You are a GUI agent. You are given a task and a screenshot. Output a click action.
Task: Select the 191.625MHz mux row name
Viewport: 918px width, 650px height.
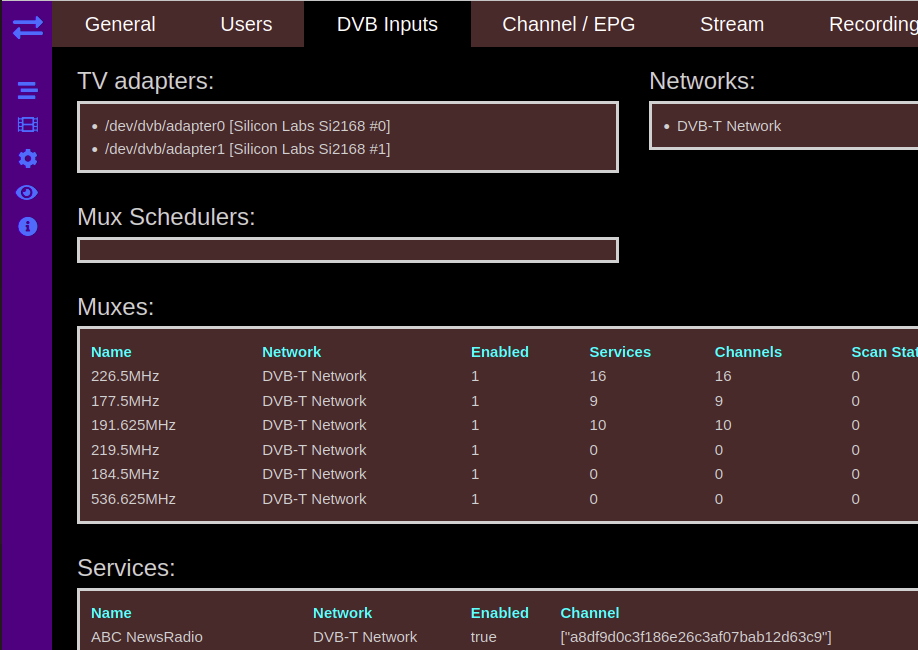coord(133,425)
